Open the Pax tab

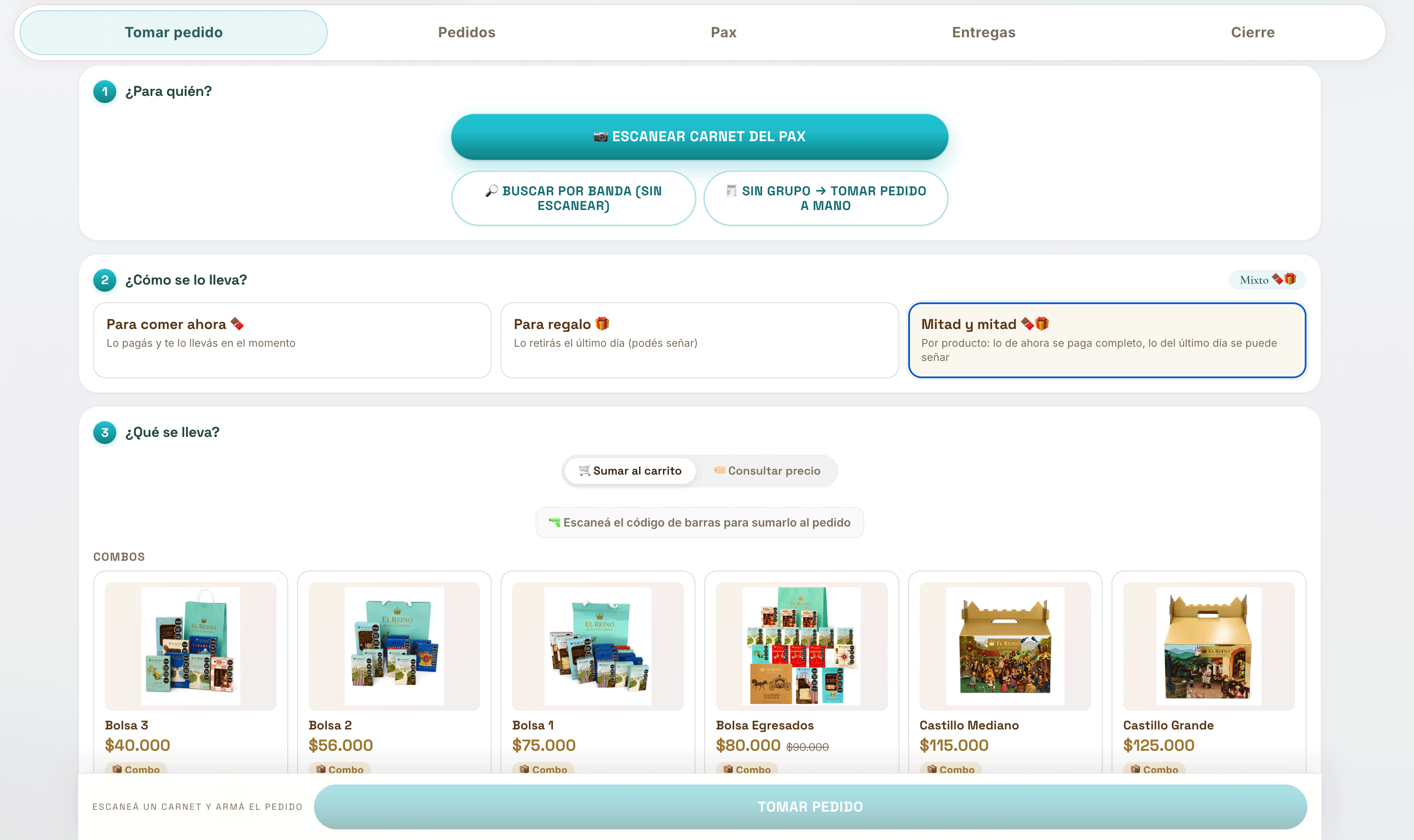(723, 32)
